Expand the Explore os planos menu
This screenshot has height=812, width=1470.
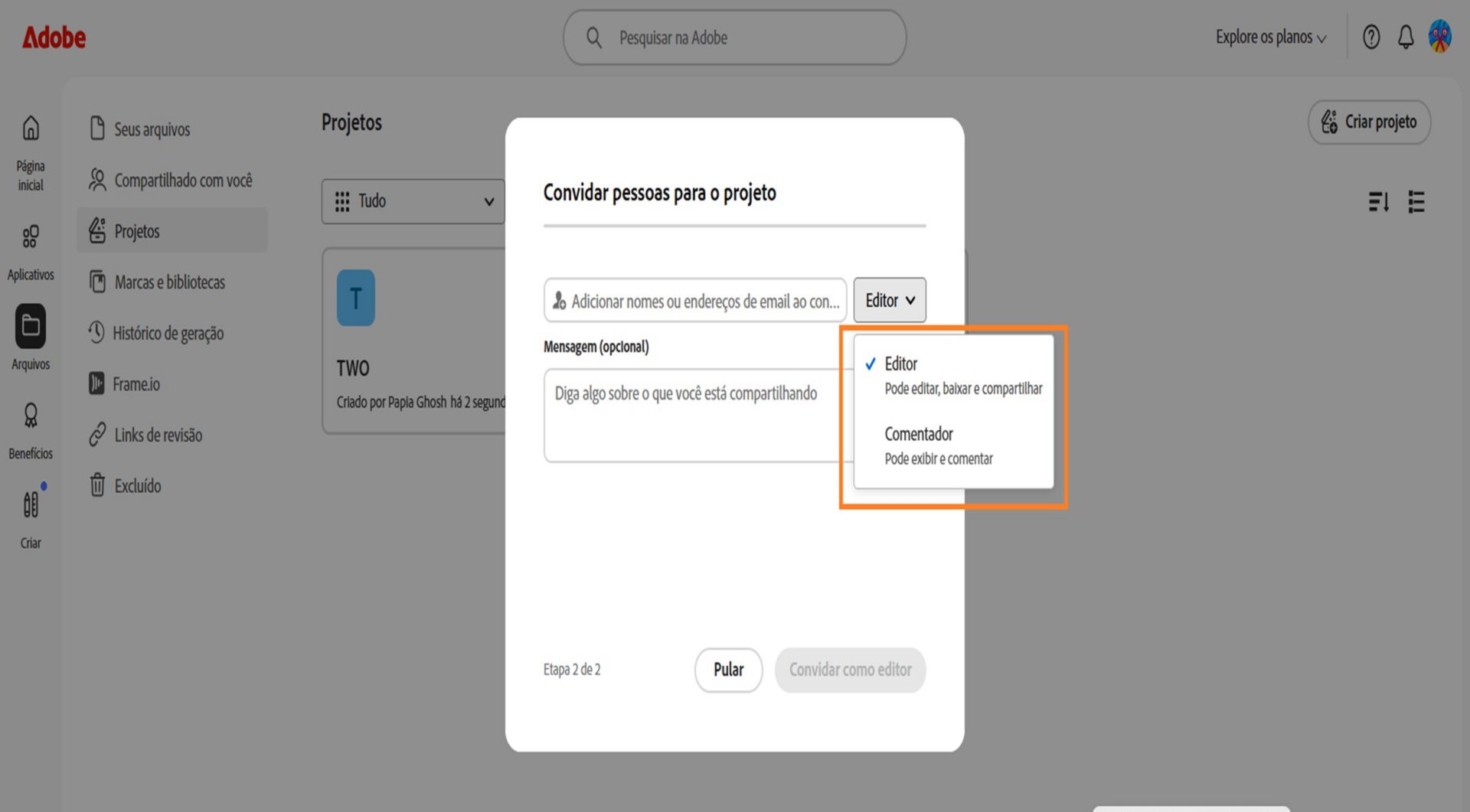(1270, 37)
